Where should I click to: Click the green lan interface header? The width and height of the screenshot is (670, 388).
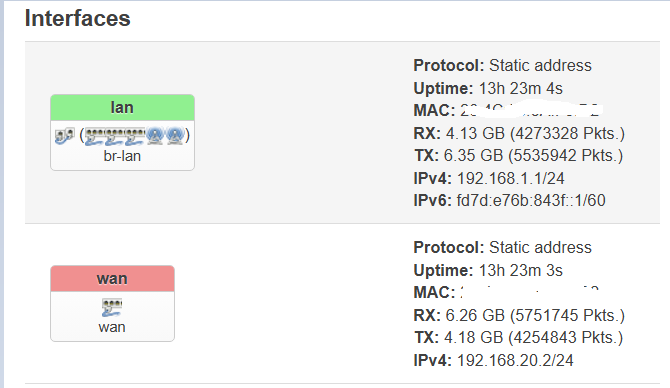(123, 108)
